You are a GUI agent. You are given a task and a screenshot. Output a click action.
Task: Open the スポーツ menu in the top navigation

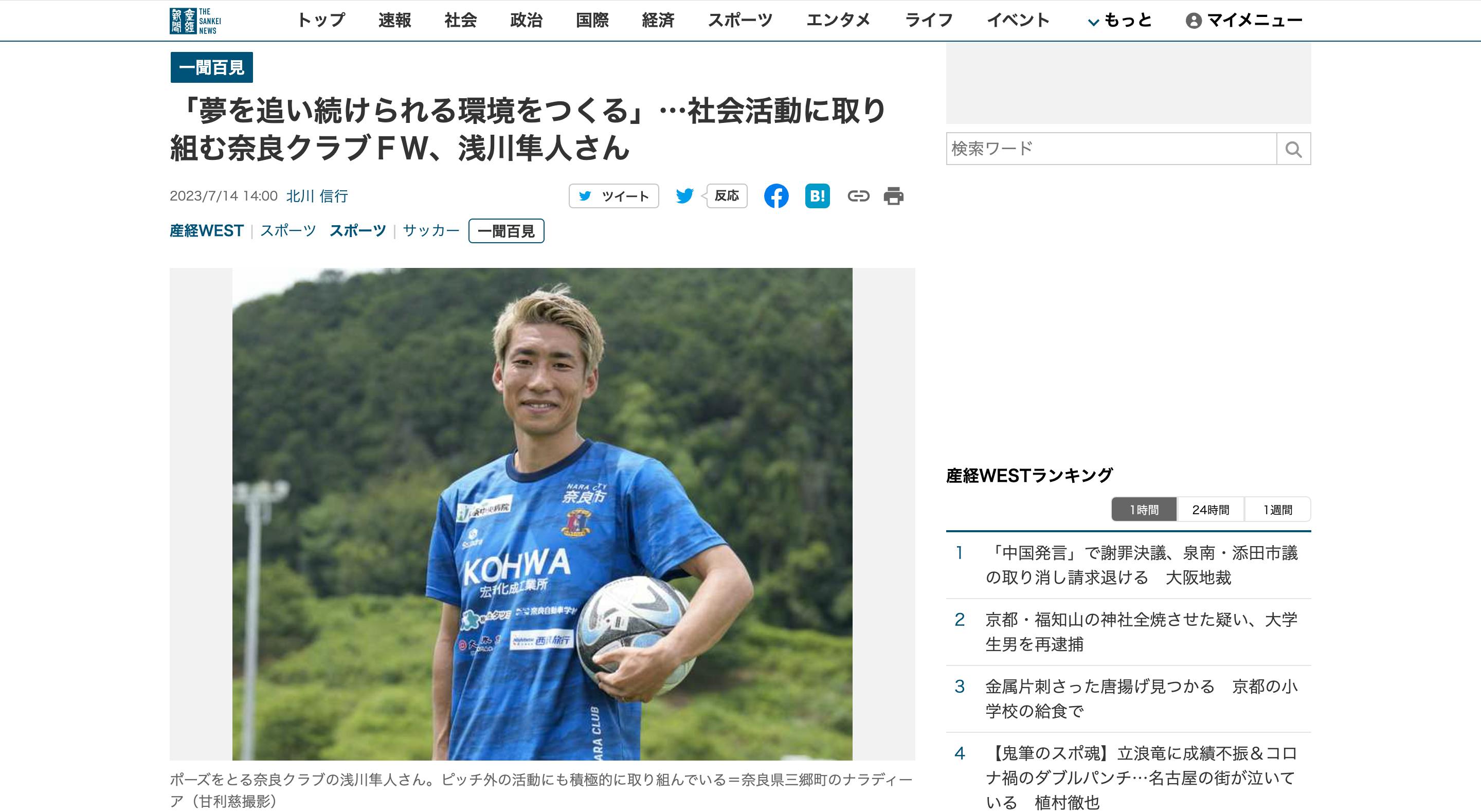coord(740,21)
